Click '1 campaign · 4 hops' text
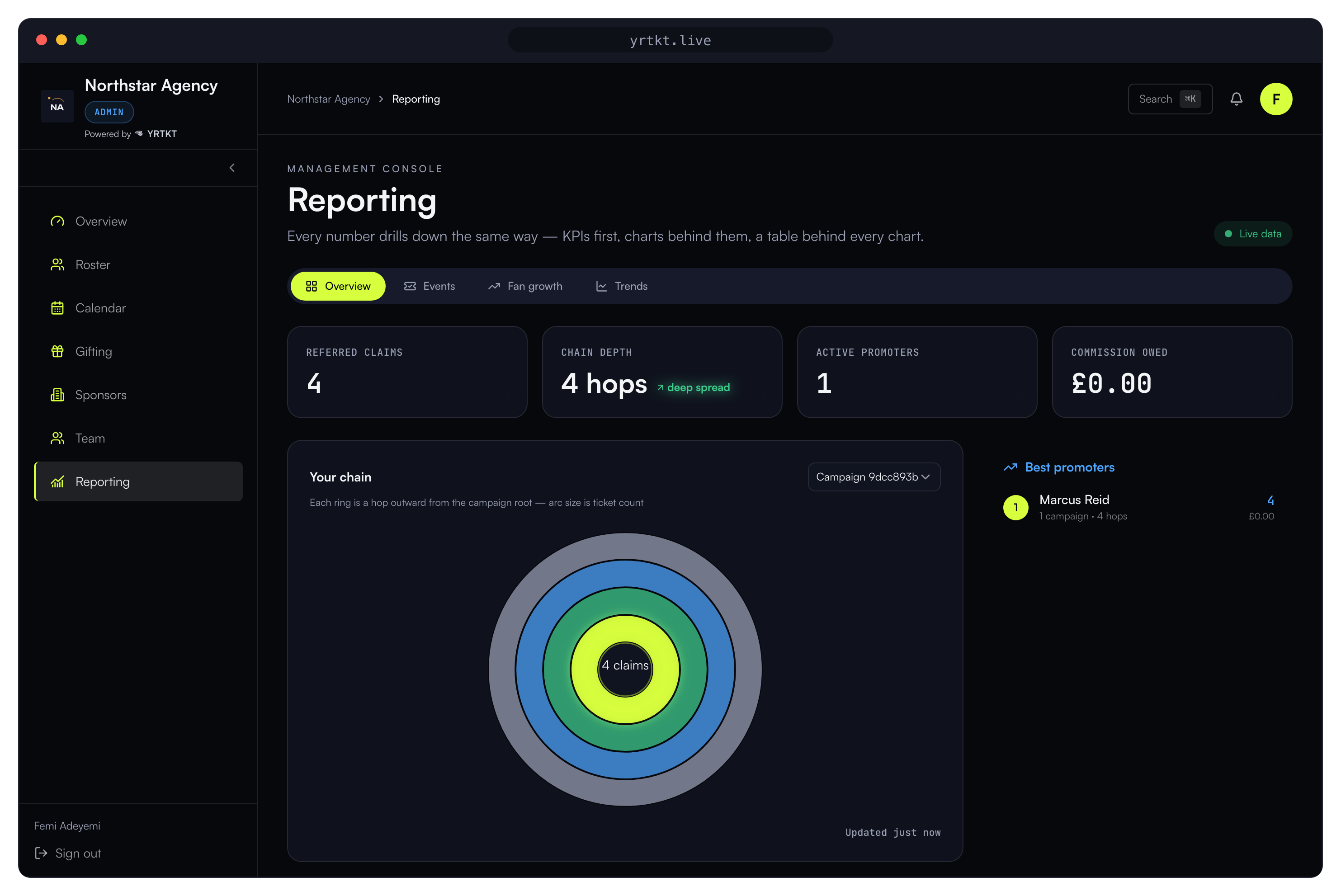Screen dimensions: 1341x896 [x=1083, y=516]
